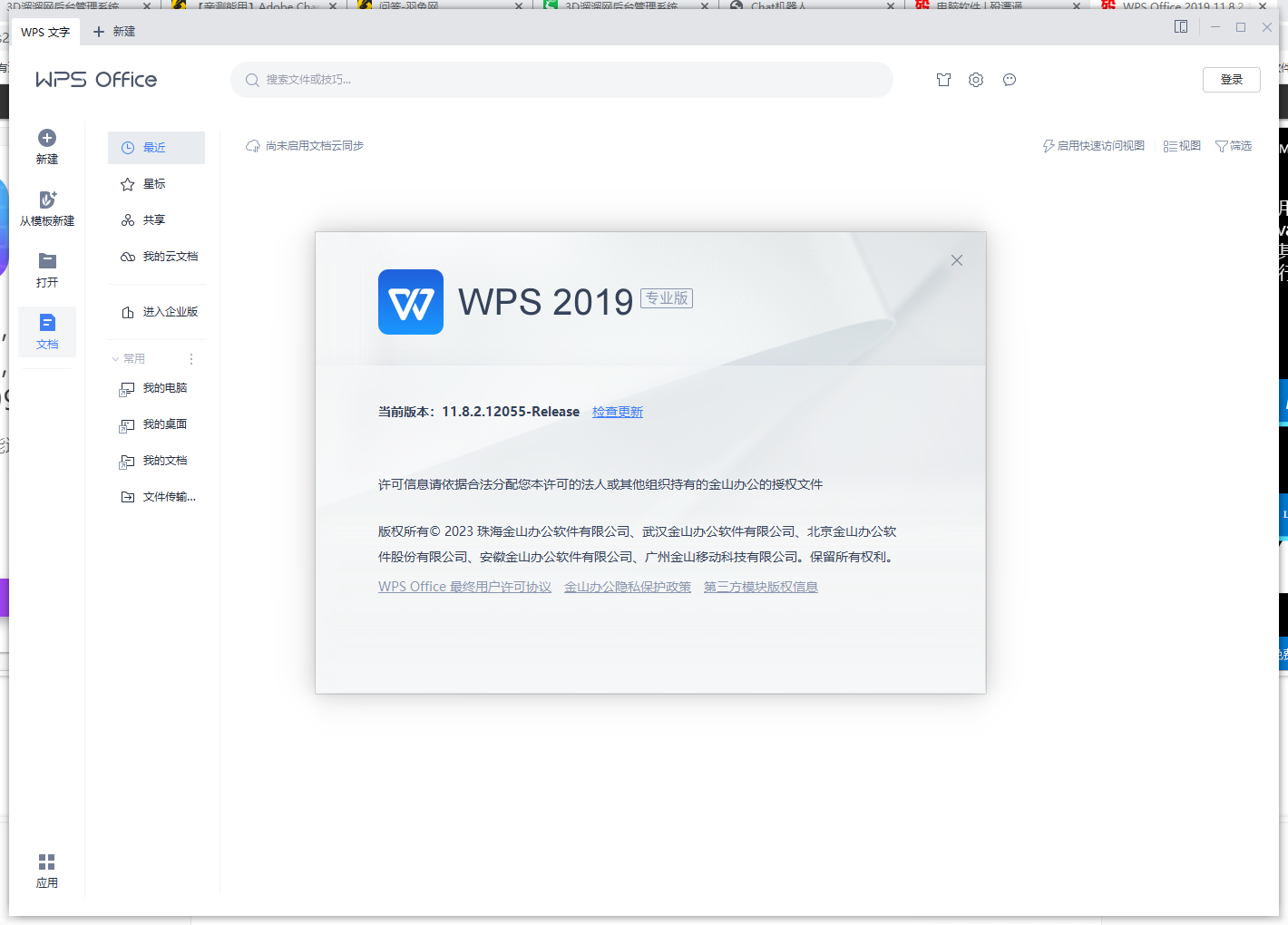
Task: Close the WPS 2019 about dialog
Action: [x=957, y=260]
